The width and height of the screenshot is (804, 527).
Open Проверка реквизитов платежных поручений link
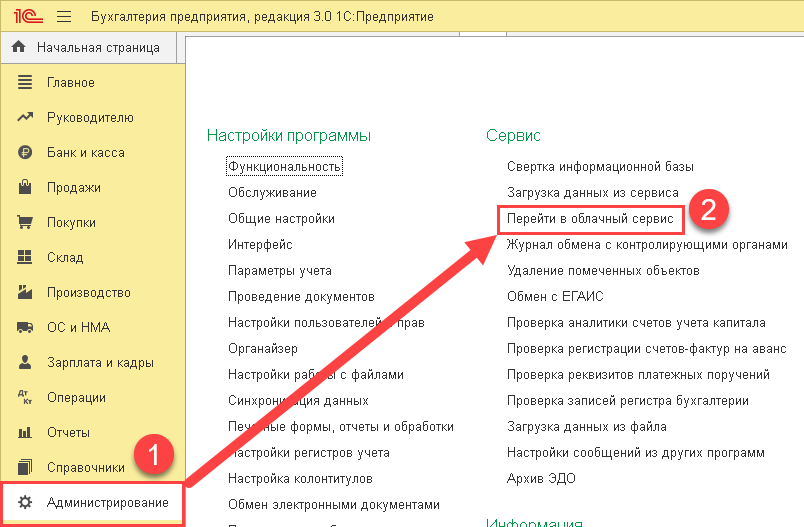point(638,375)
